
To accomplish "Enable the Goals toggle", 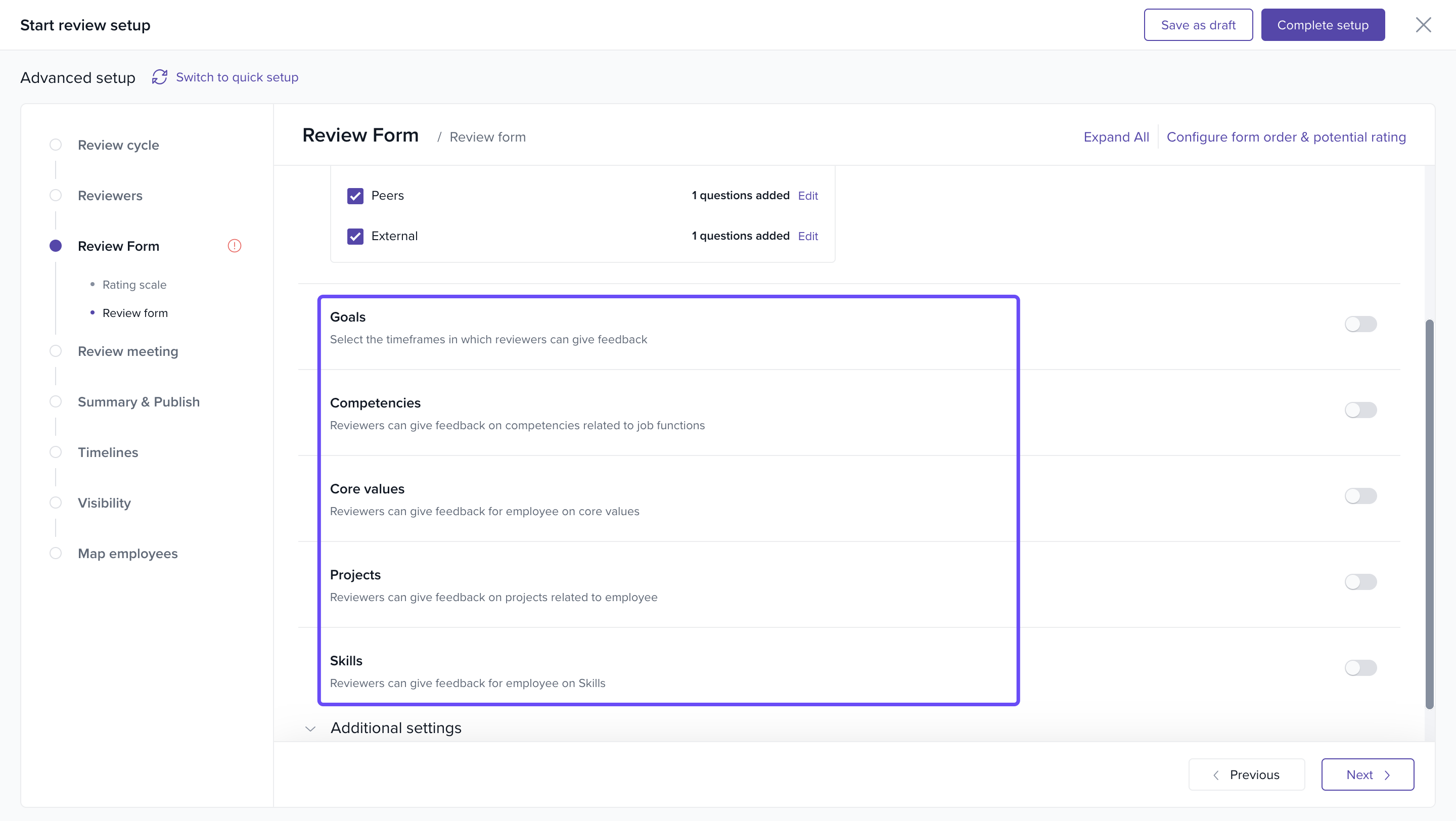I will click(1360, 324).
